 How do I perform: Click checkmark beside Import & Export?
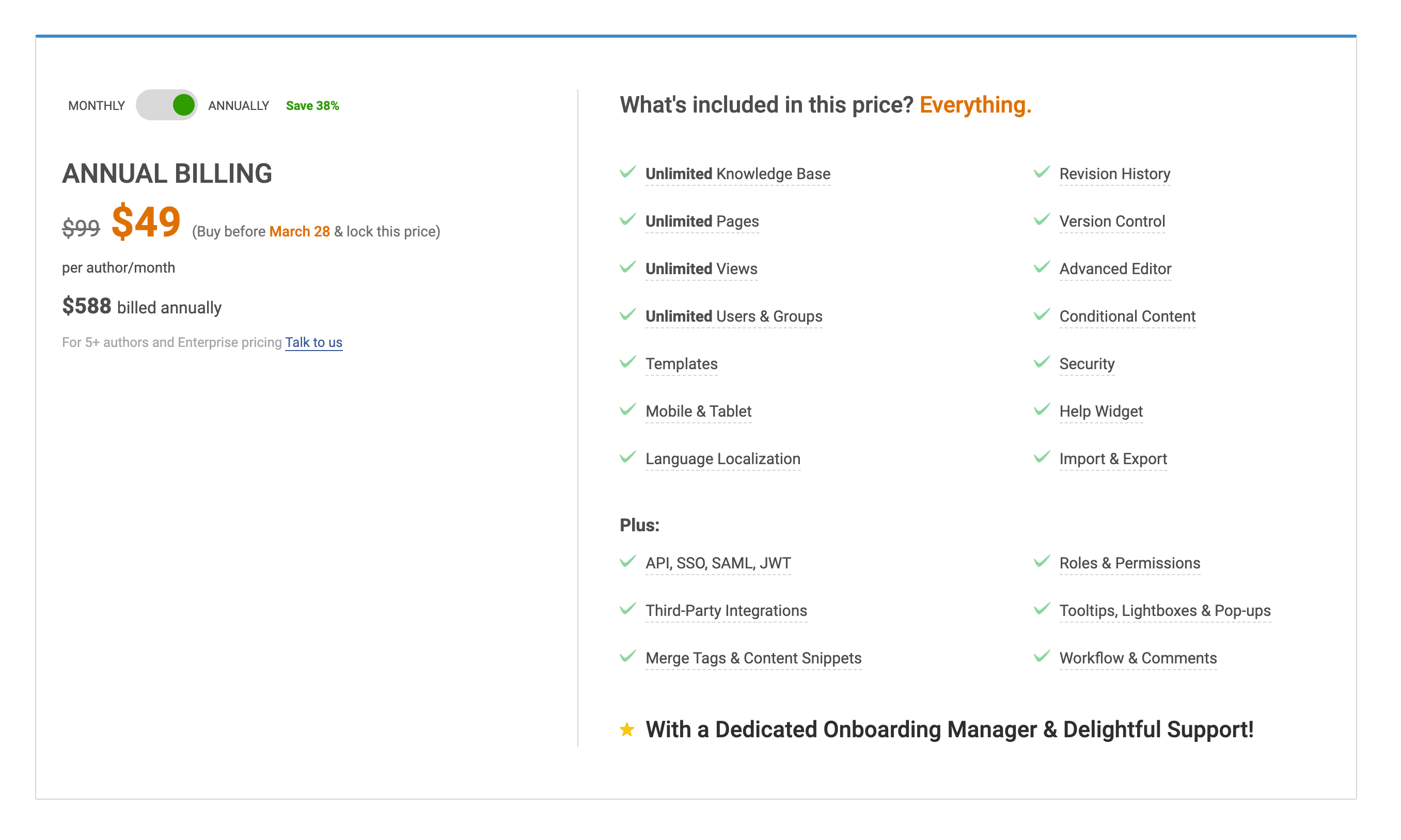click(x=1042, y=457)
